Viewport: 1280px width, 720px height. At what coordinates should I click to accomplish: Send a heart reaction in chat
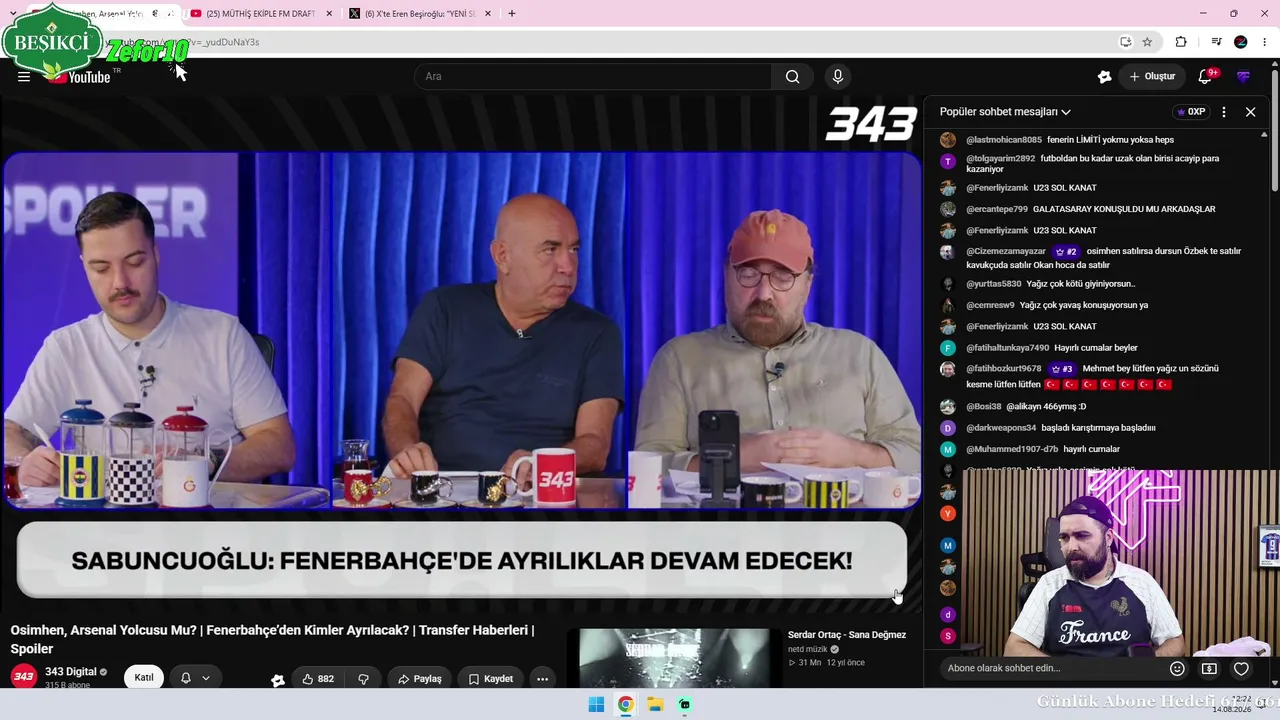tap(1241, 669)
